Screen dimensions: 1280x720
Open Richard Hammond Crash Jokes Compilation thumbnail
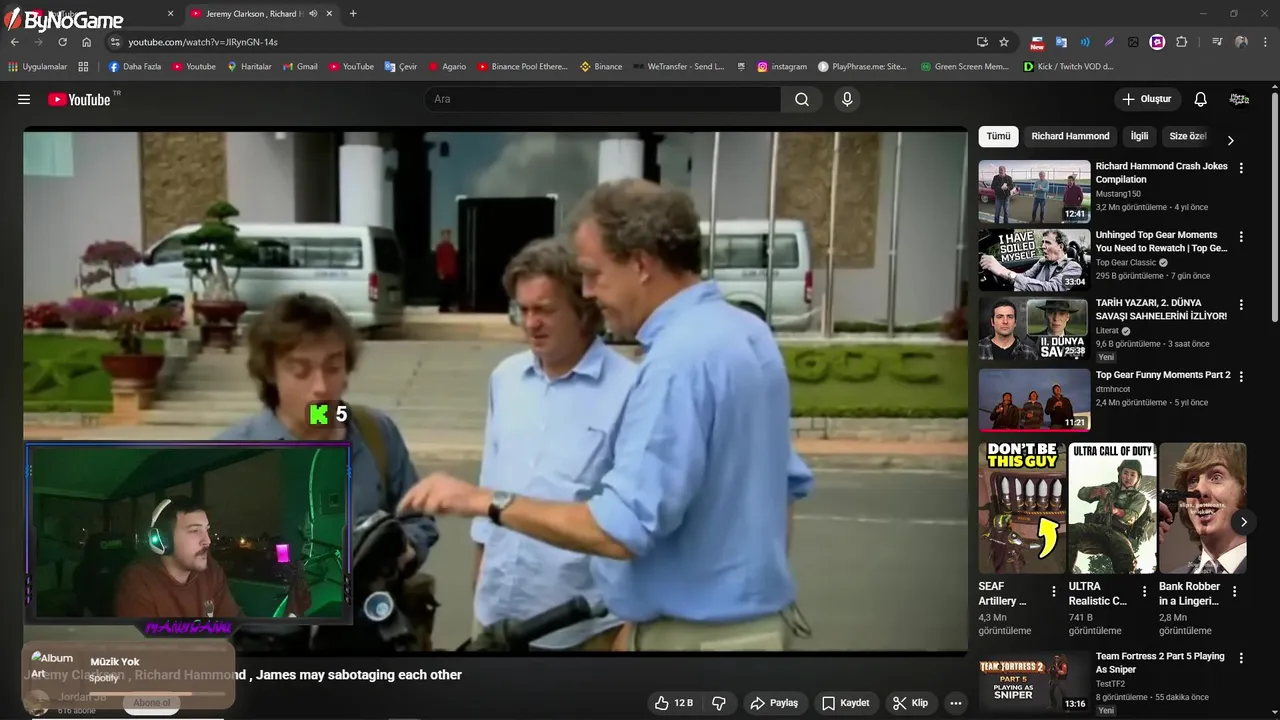[x=1034, y=191]
